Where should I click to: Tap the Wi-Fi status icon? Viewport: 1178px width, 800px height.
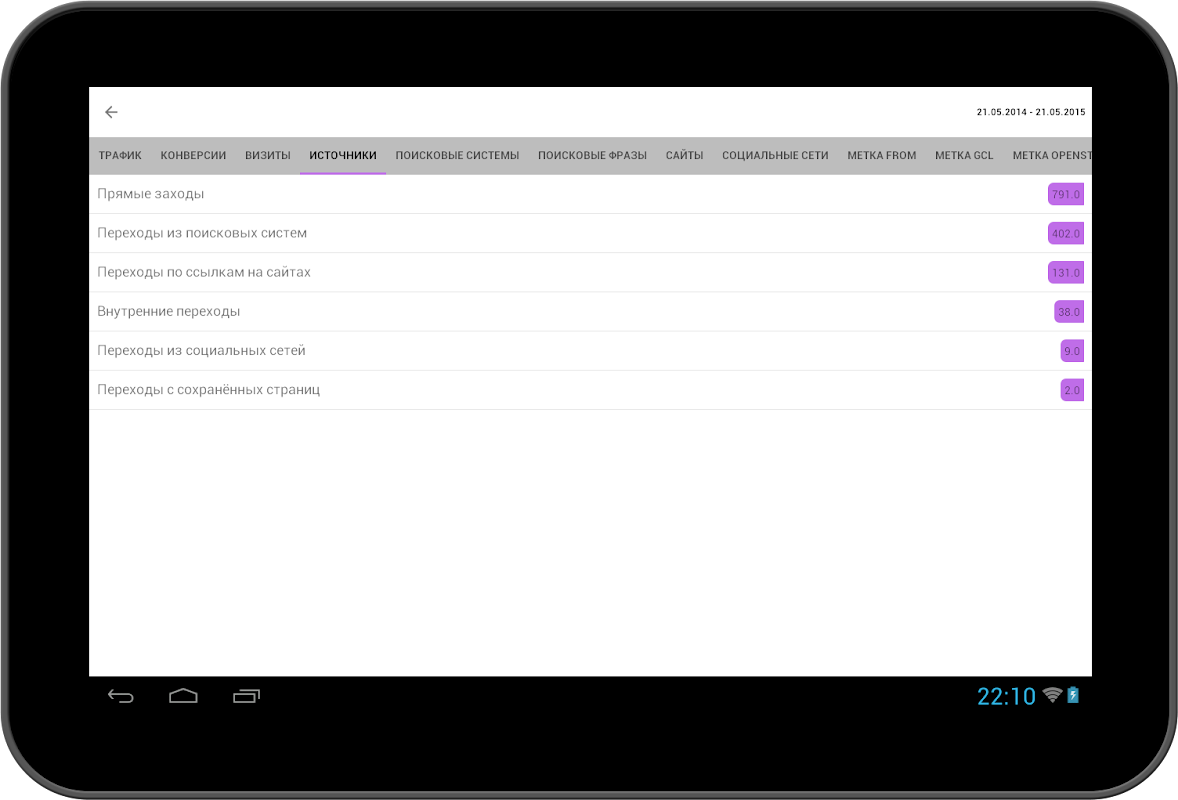1053,696
